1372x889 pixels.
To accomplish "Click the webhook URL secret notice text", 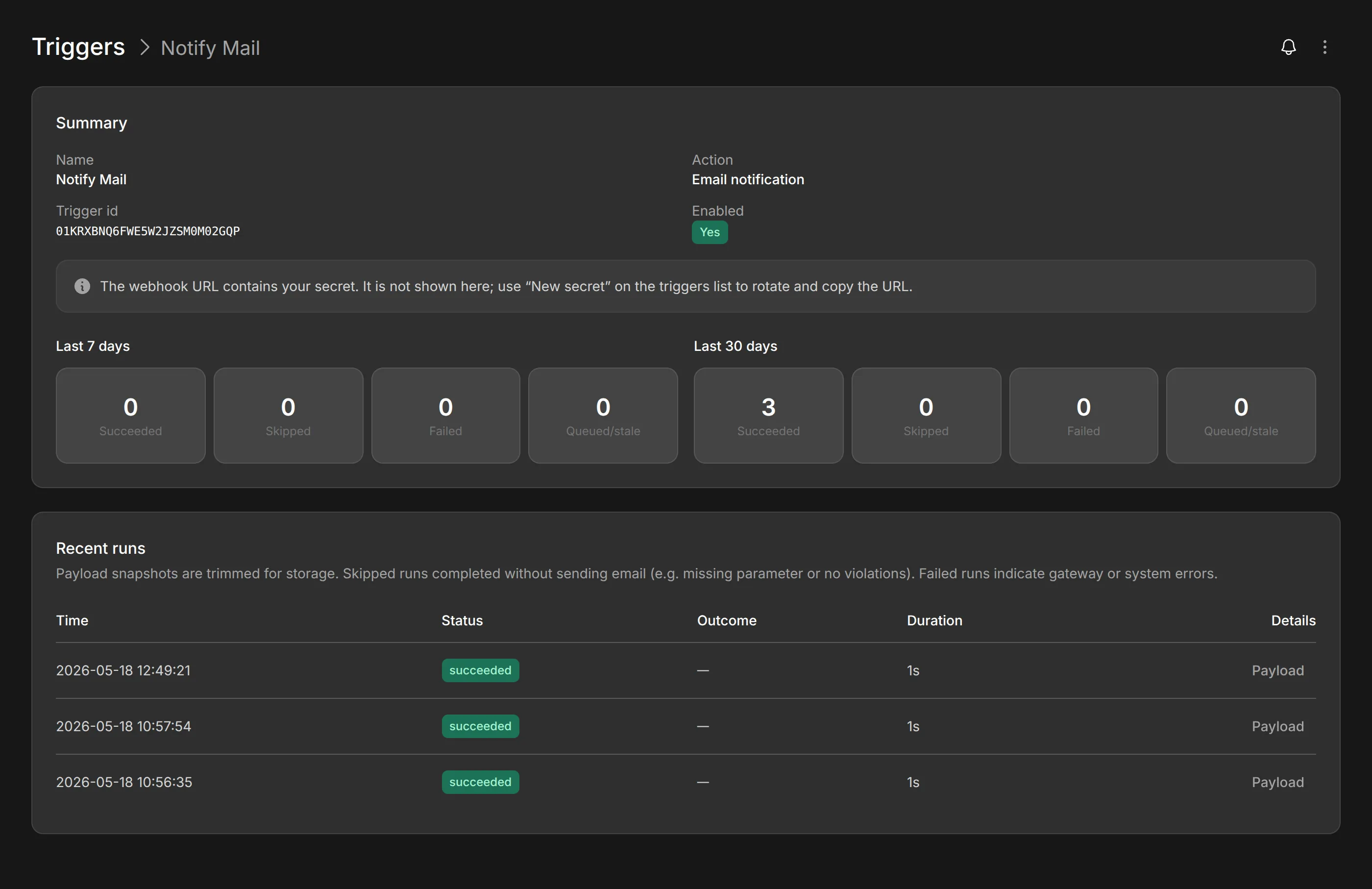I will (506, 287).
